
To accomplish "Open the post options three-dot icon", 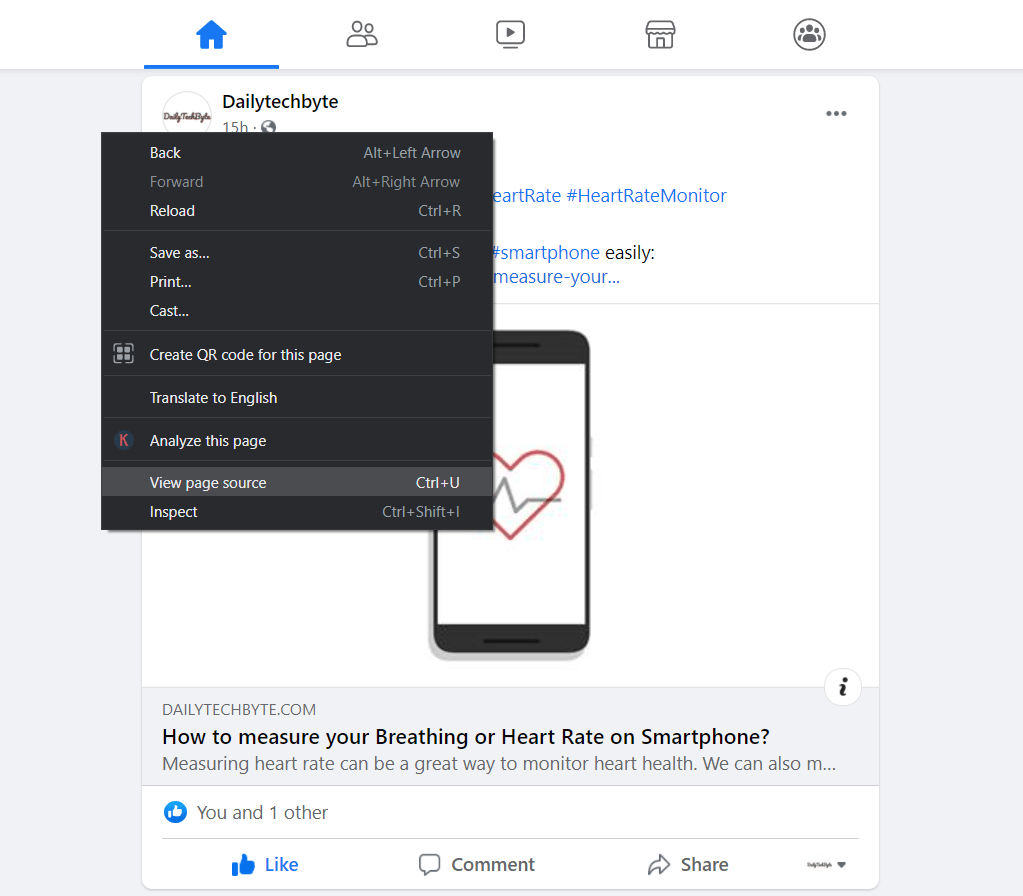I will pyautogui.click(x=836, y=113).
